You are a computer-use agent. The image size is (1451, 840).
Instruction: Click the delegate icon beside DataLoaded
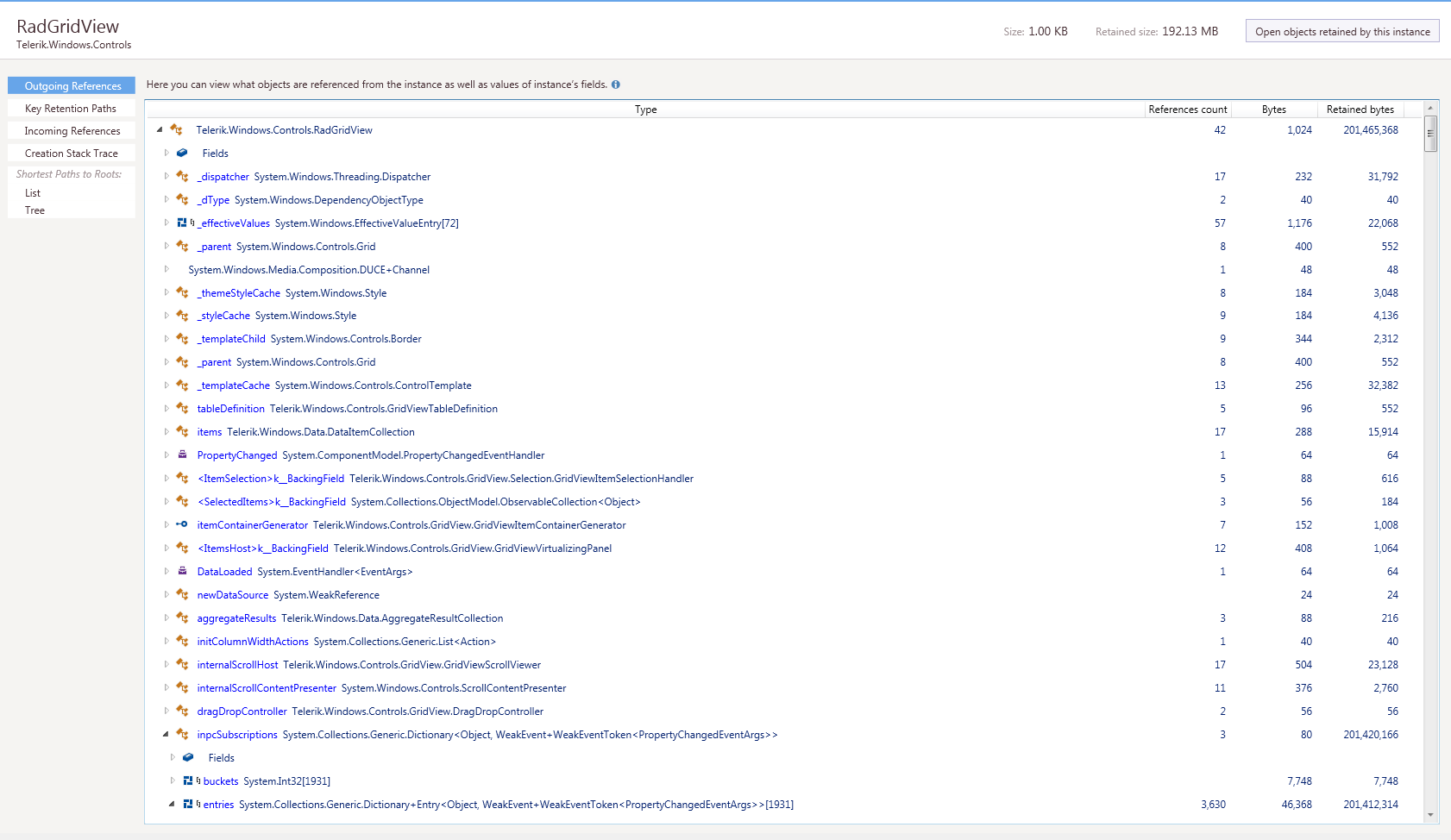(182, 572)
